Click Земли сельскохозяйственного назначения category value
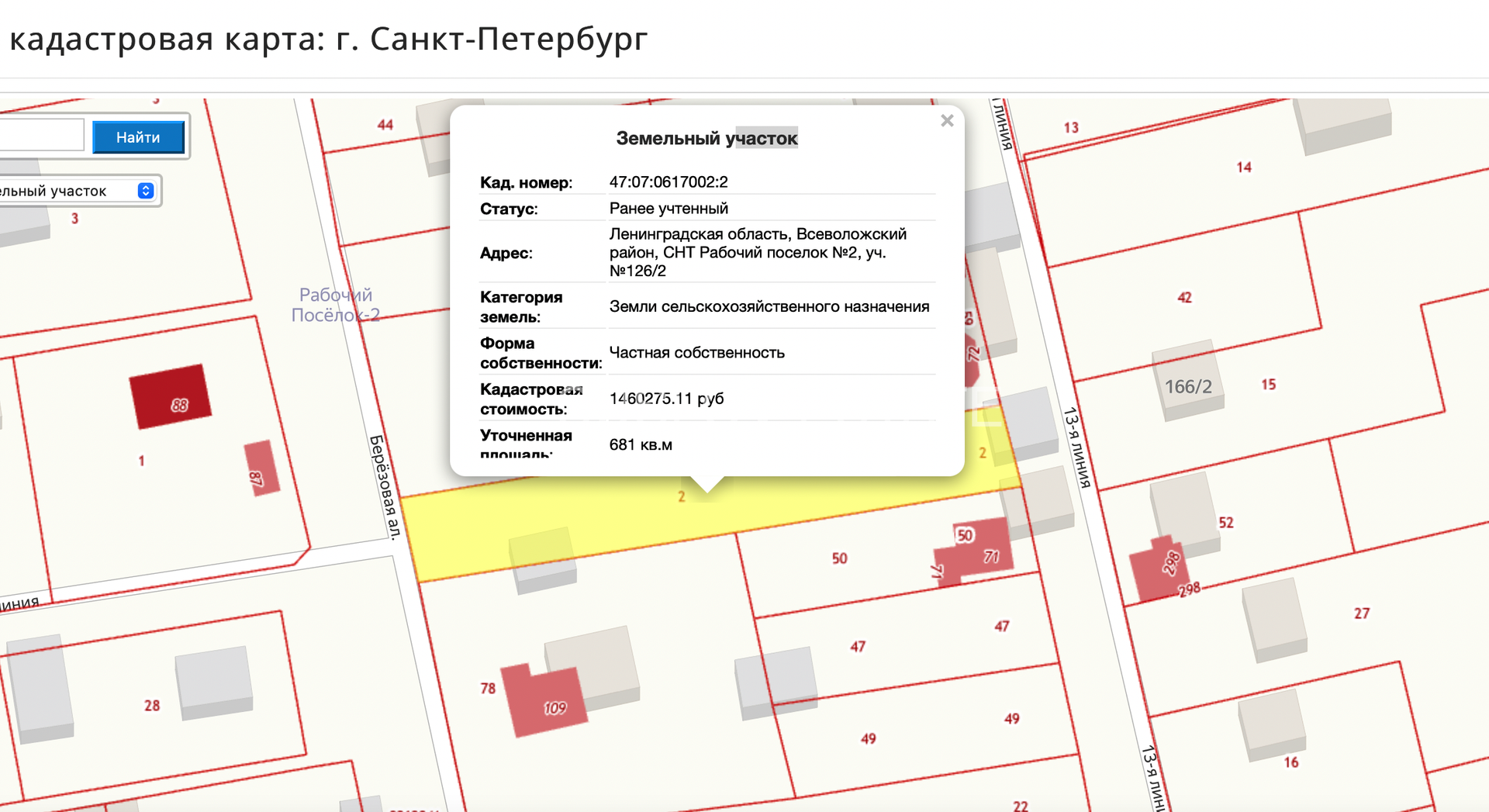Viewport: 1489px width, 812px height. (769, 306)
